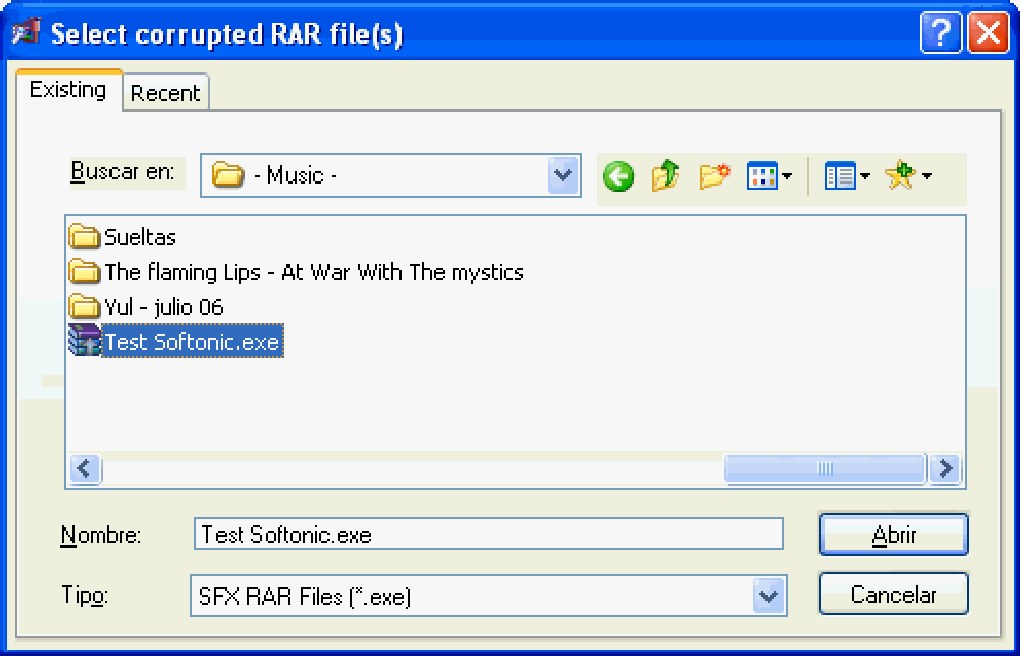Click the Cancelar button
Screen dimensions: 1020x656
(894, 594)
